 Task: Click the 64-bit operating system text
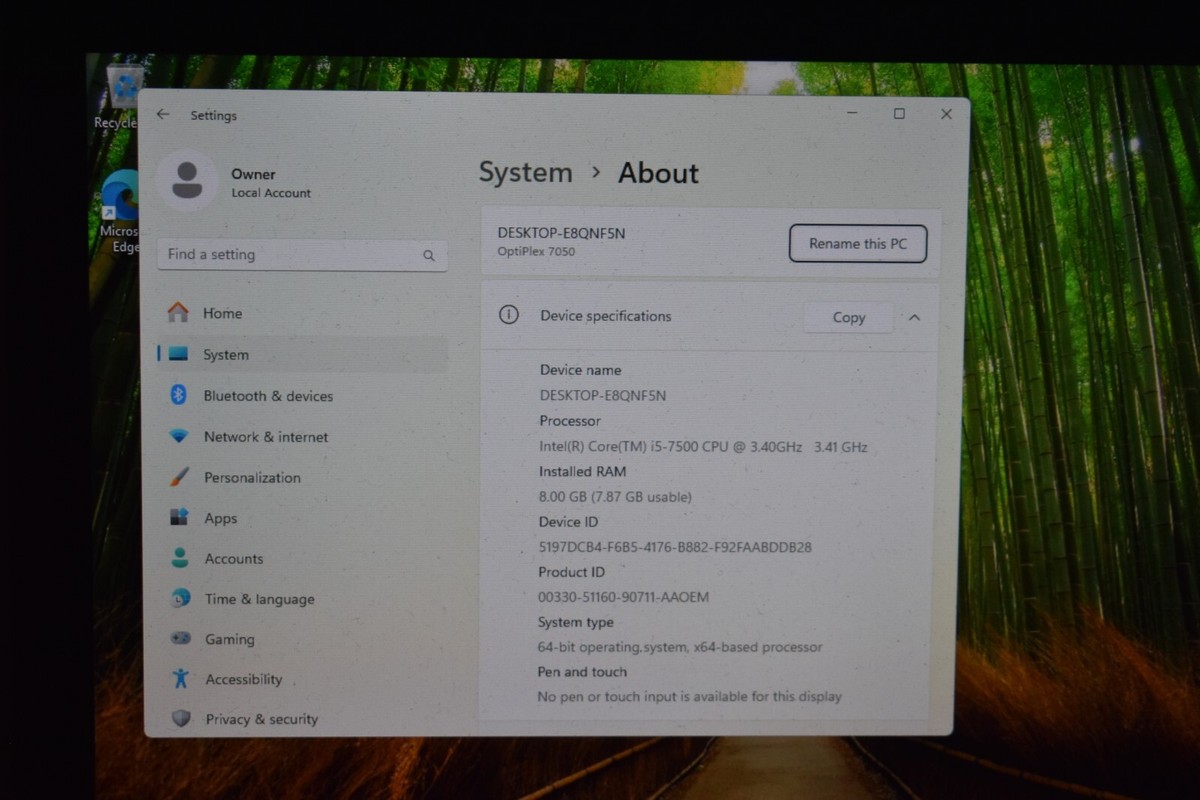[680, 647]
